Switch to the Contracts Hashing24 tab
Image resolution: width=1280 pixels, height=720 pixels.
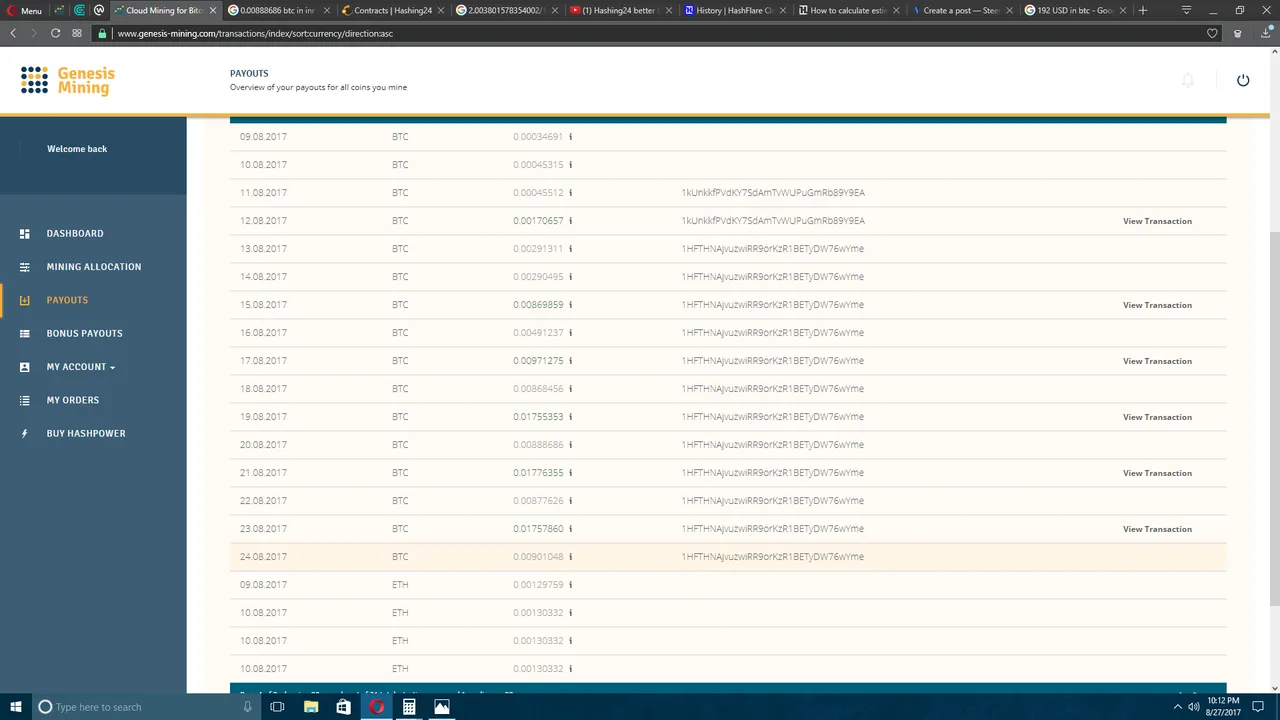393,10
